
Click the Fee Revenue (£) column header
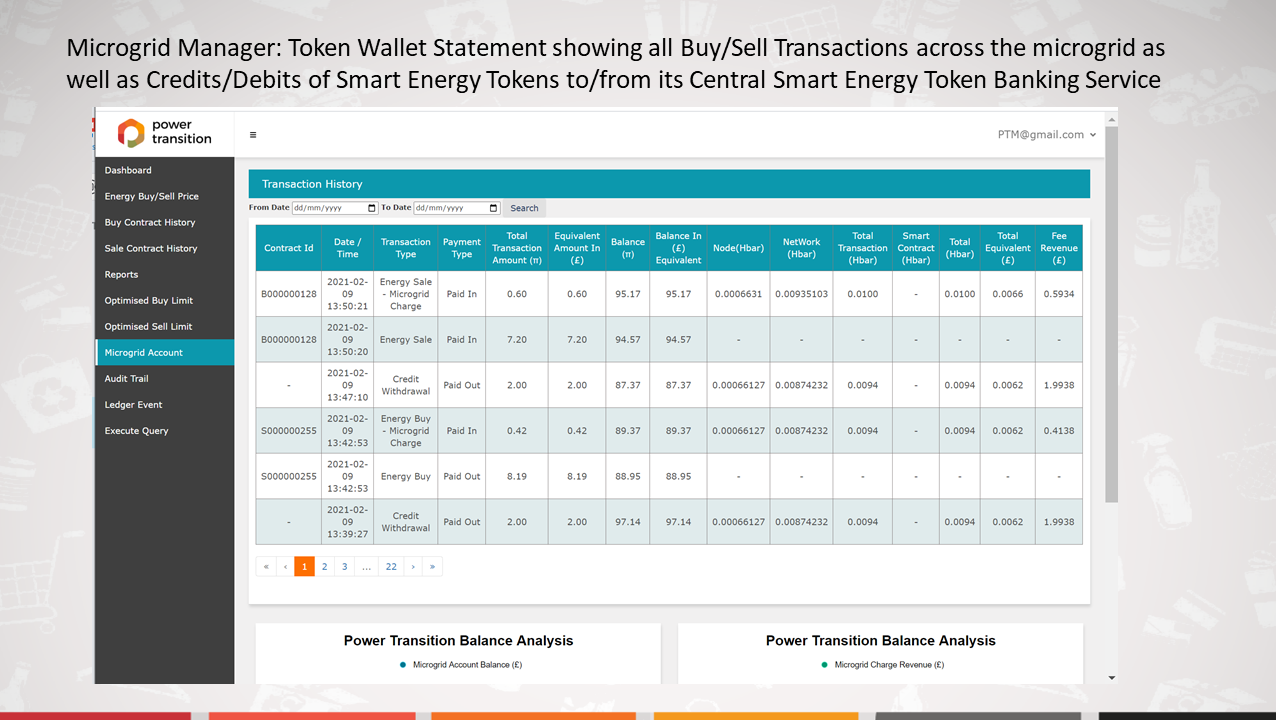tap(1059, 248)
